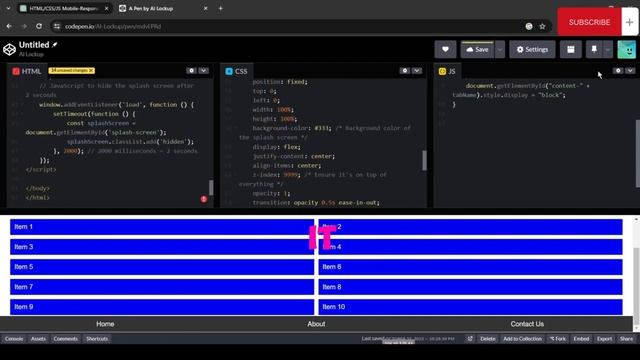The height and width of the screenshot is (360, 640).
Task: Click Item 10 in preview grid
Action: (x=470, y=307)
